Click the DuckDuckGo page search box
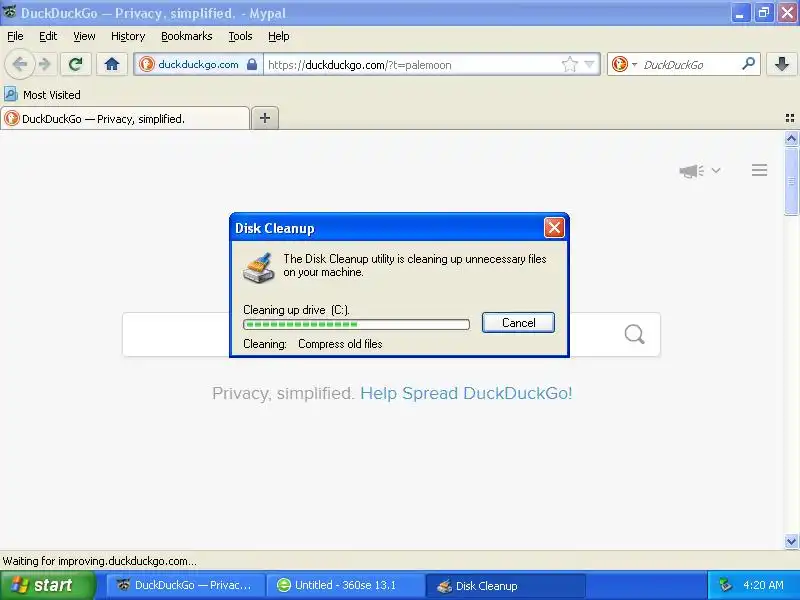This screenshot has width=800, height=600. click(391, 335)
